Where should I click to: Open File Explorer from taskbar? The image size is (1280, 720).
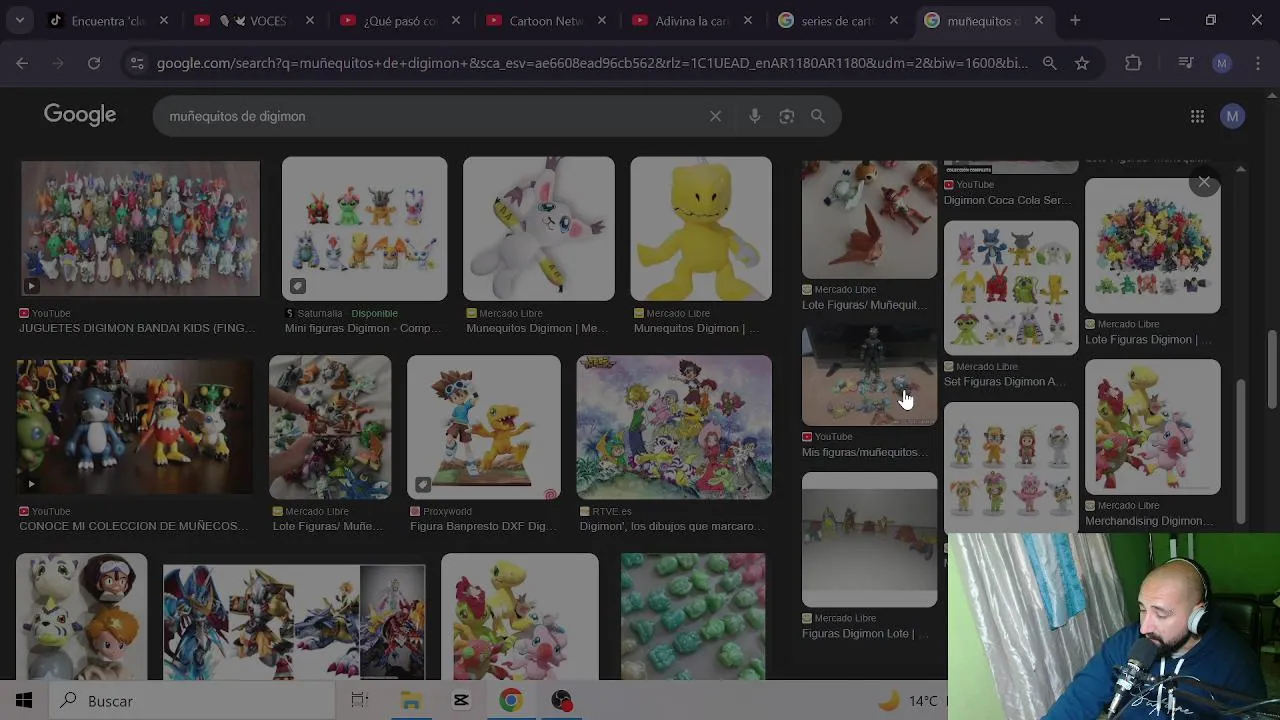point(411,701)
